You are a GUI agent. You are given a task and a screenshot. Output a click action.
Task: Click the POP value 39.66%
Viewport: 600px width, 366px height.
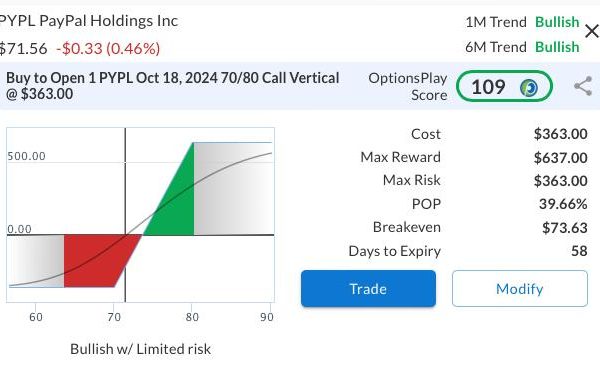[563, 204]
